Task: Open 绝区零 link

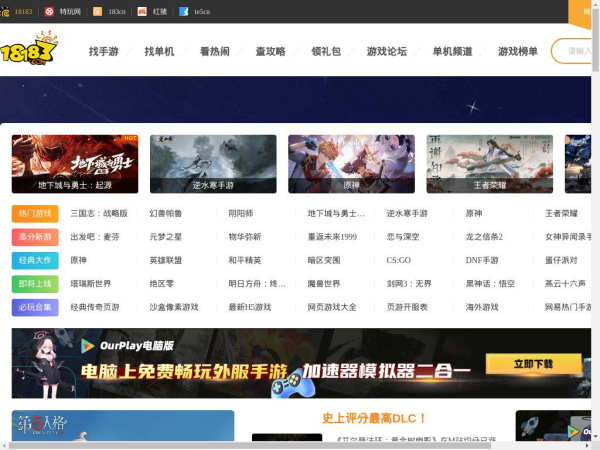Action: coord(162,284)
